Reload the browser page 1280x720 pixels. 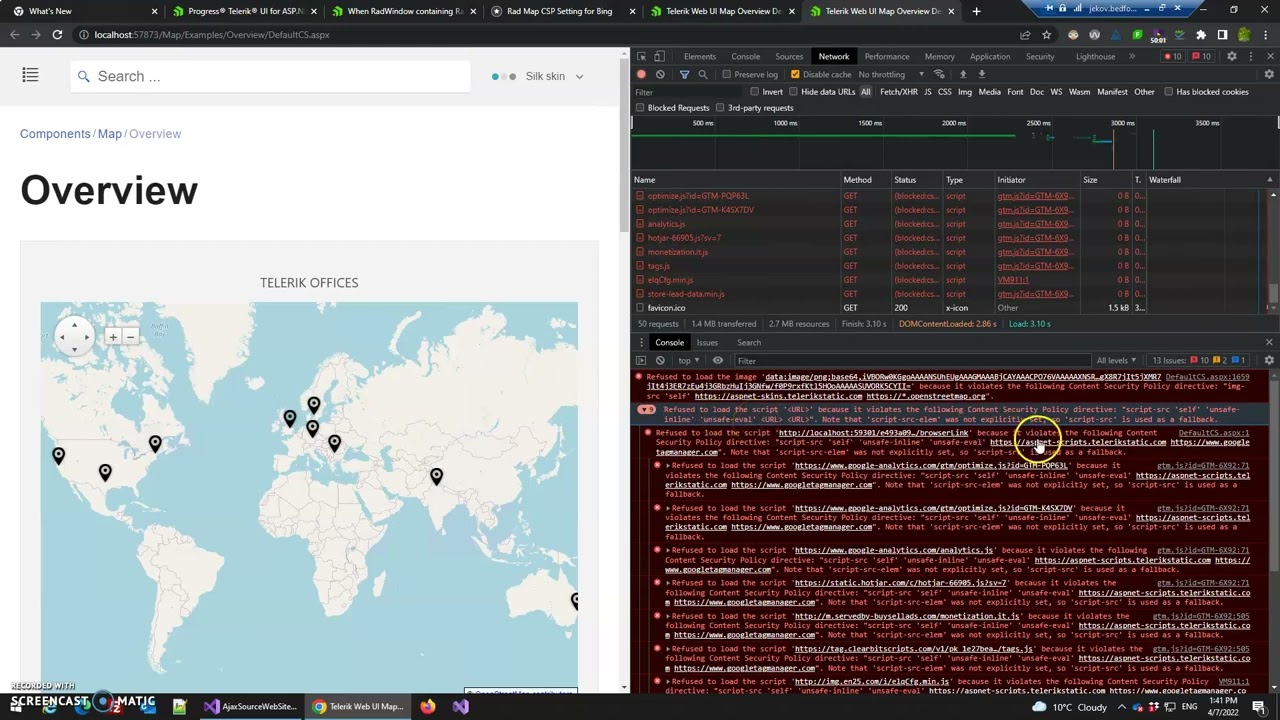57,35
